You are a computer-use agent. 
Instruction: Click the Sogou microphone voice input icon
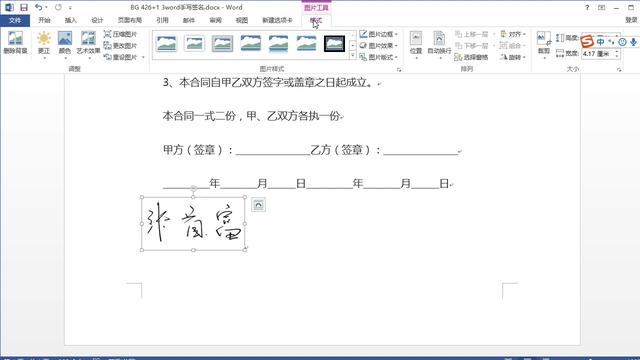[633, 42]
